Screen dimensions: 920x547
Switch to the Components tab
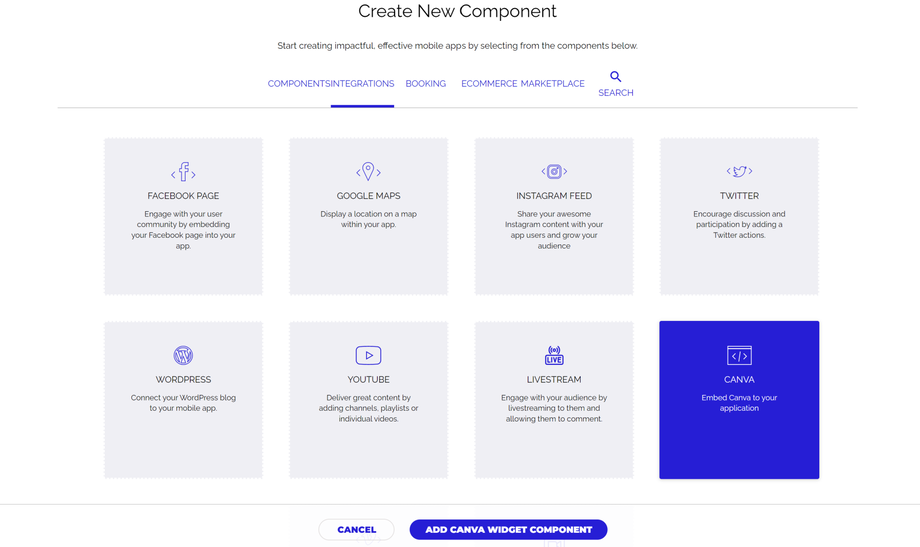[299, 84]
